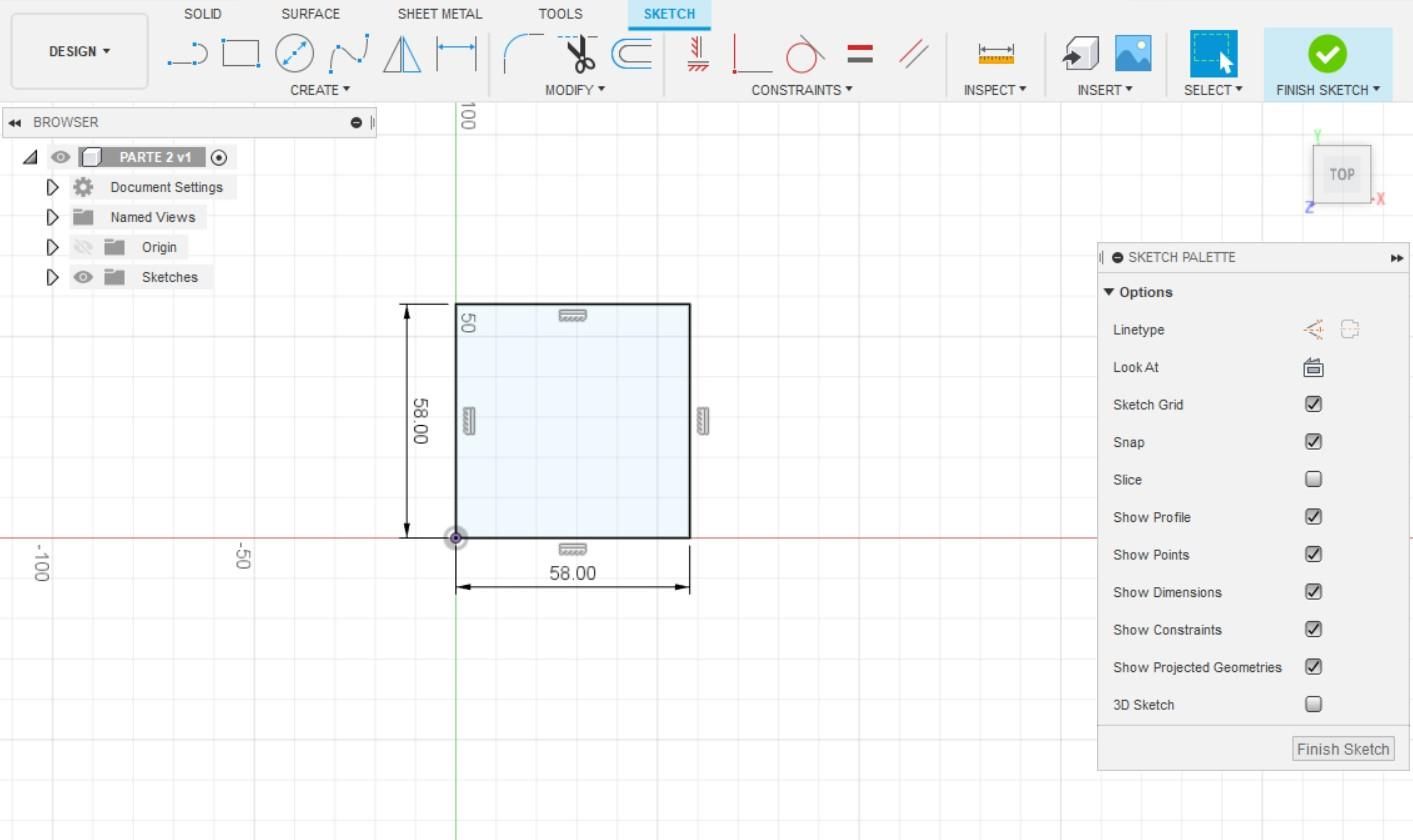Uncheck the Show Points checkbox
This screenshot has height=840, width=1413.
[x=1313, y=554]
